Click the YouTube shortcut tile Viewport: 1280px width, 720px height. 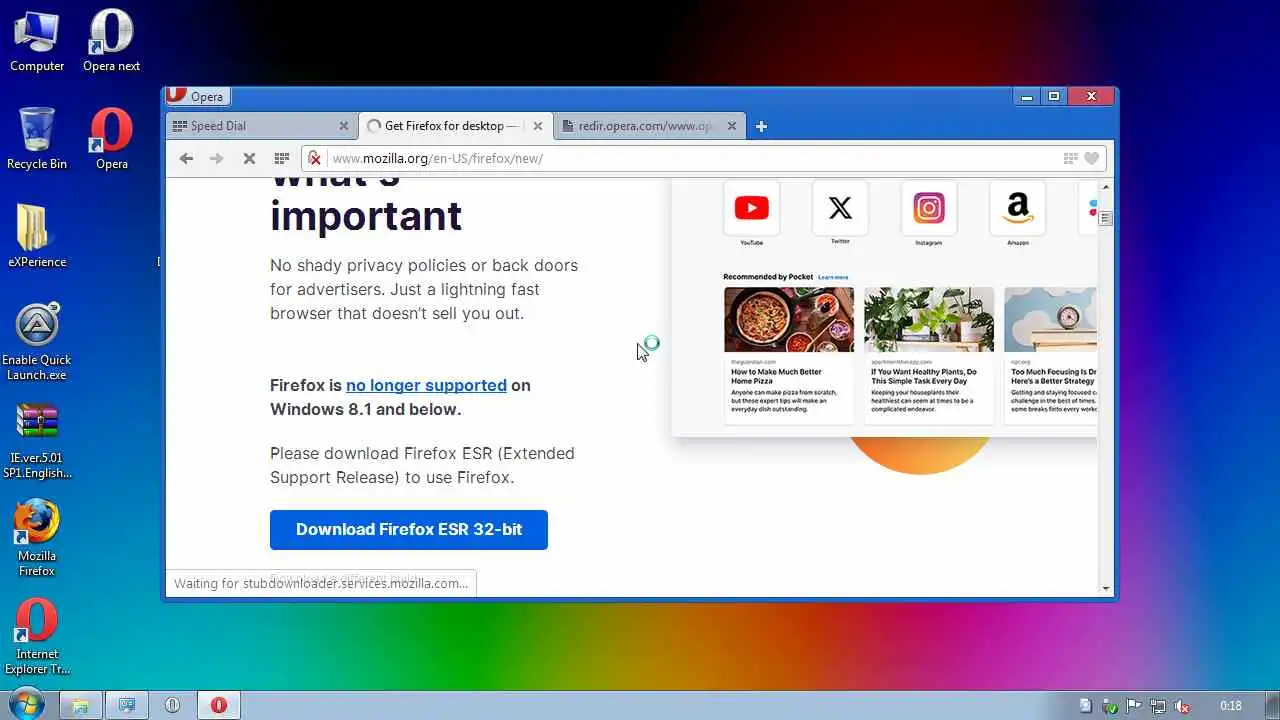[751, 212]
